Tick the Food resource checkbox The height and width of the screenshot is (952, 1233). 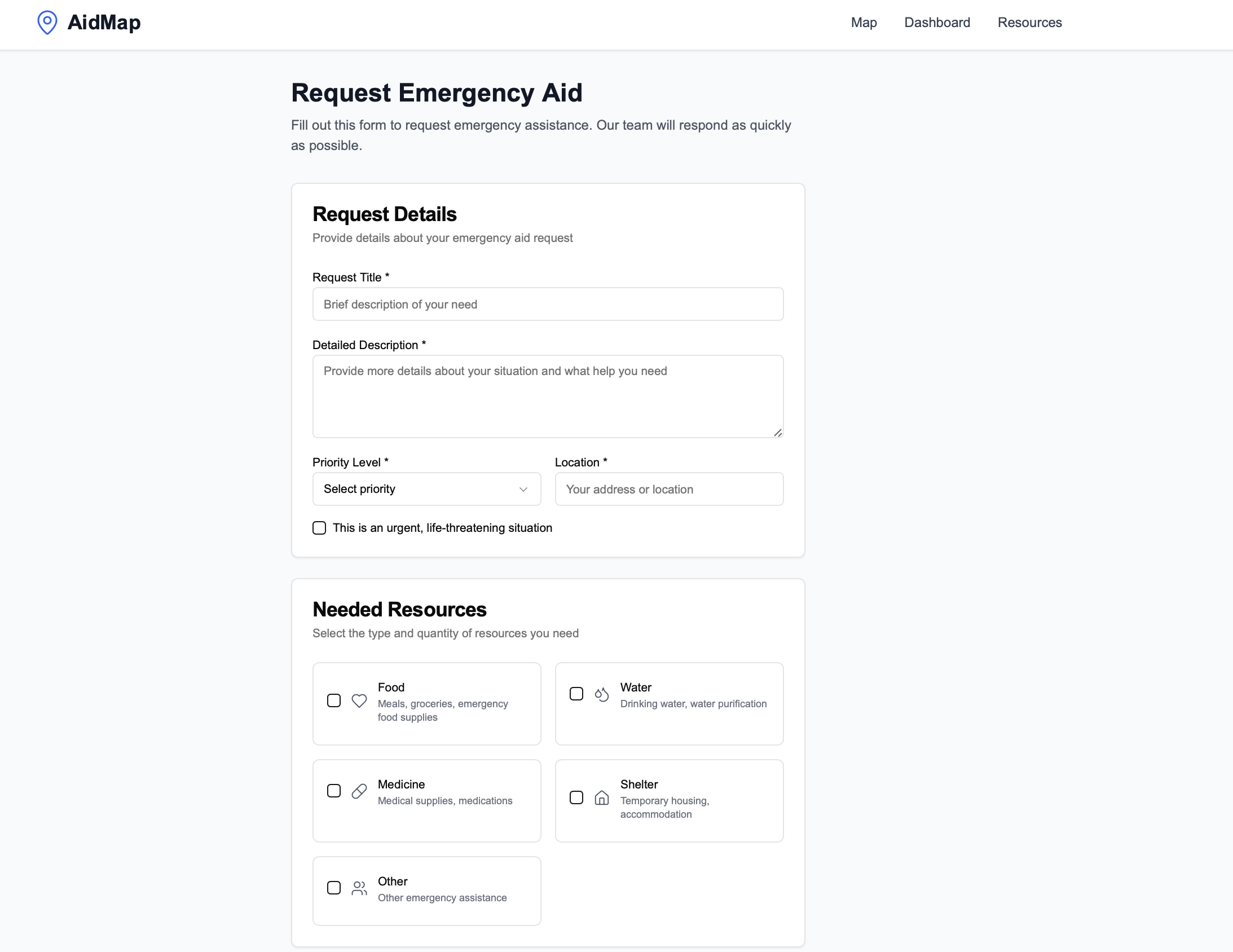(334, 700)
